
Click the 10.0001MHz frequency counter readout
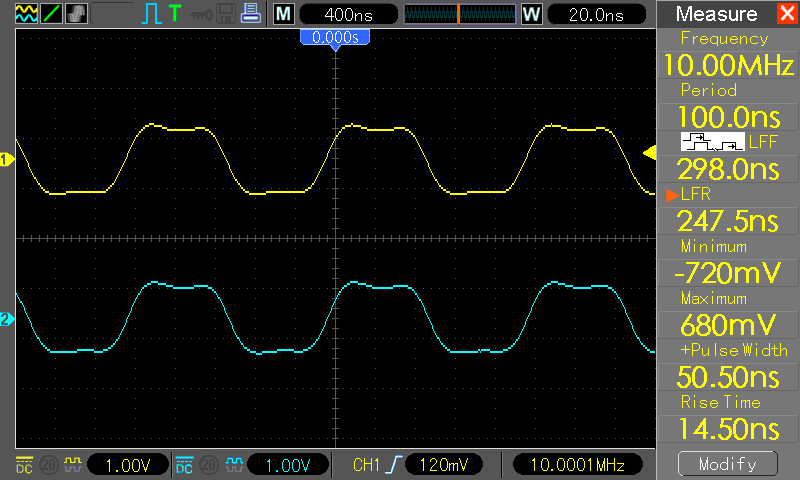click(x=578, y=465)
